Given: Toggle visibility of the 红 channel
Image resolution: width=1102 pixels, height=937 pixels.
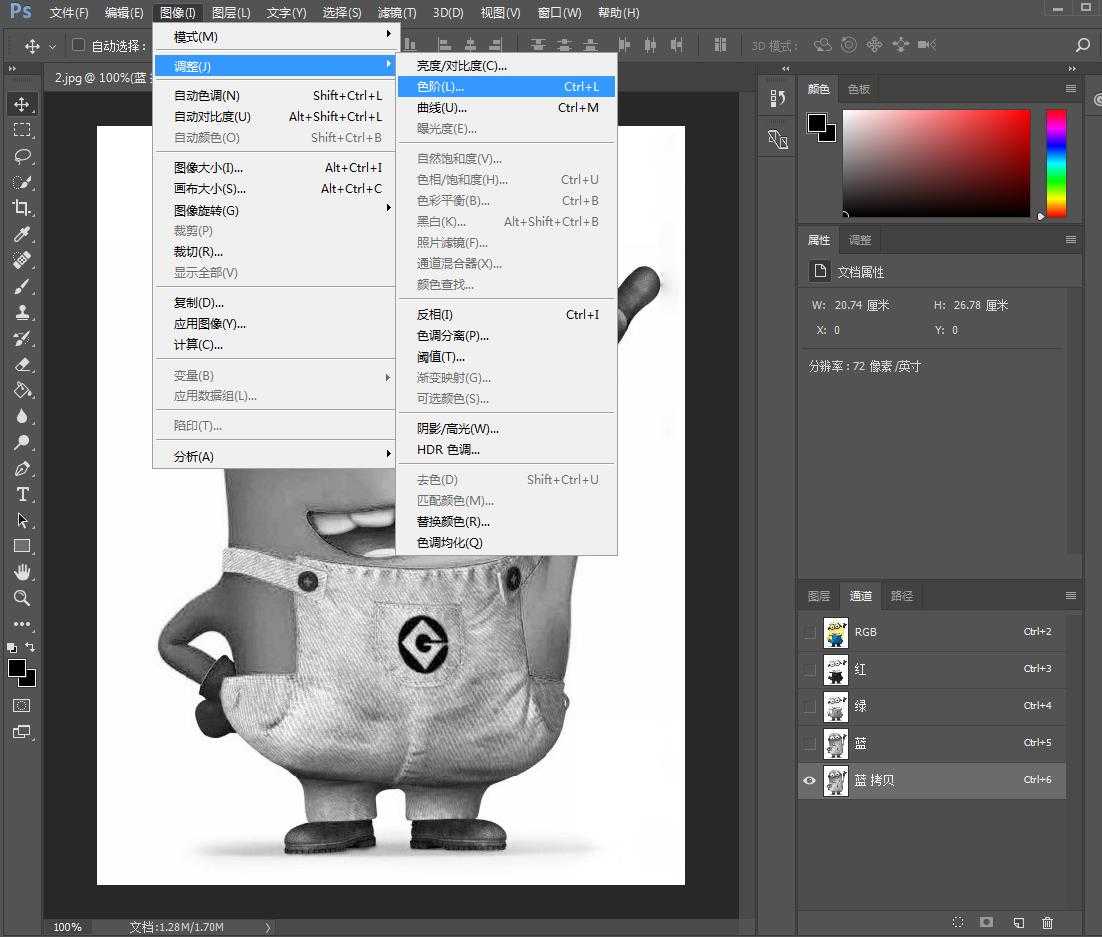Looking at the screenshot, I should pos(810,669).
